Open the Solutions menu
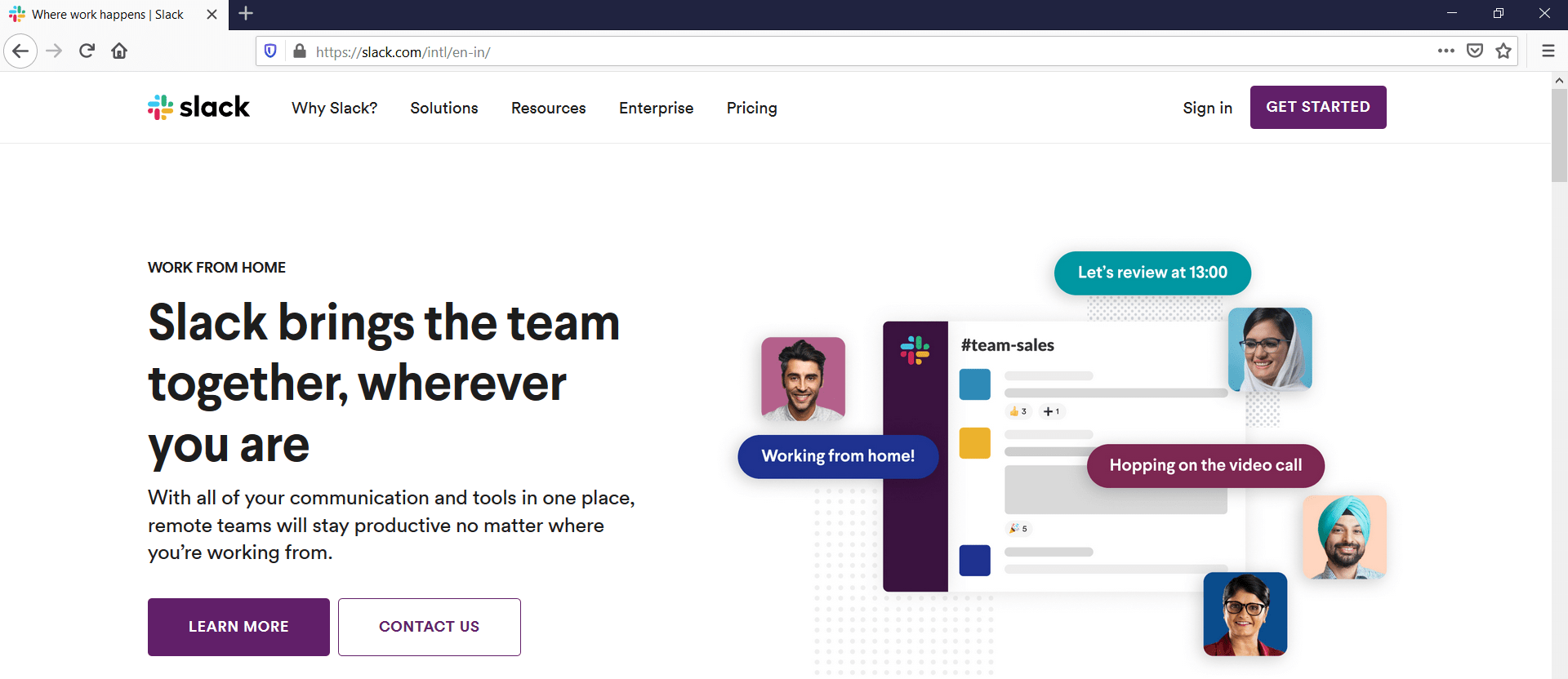This screenshot has width=1568, height=679. (444, 108)
